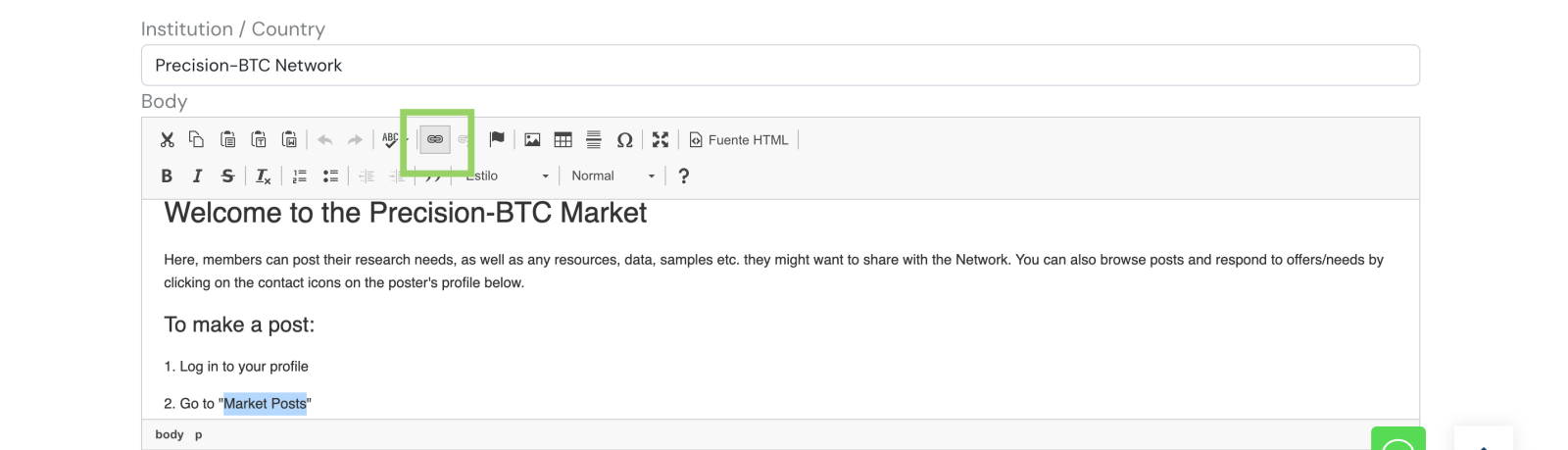The image size is (1568, 450).
Task: Toggle Strikethrough formatting
Action: [227, 176]
